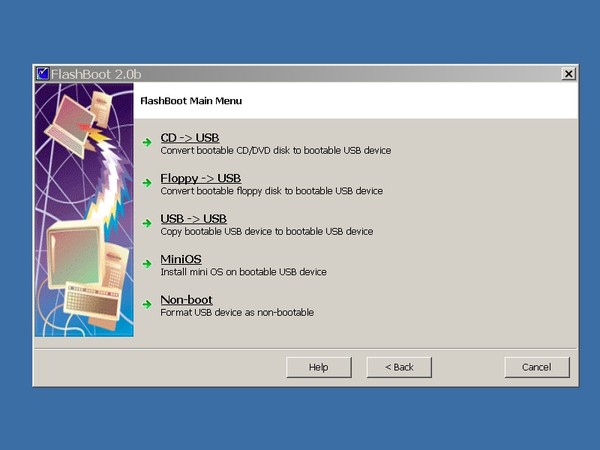Open the CD -> USB option
The width and height of the screenshot is (600, 450).
190,138
